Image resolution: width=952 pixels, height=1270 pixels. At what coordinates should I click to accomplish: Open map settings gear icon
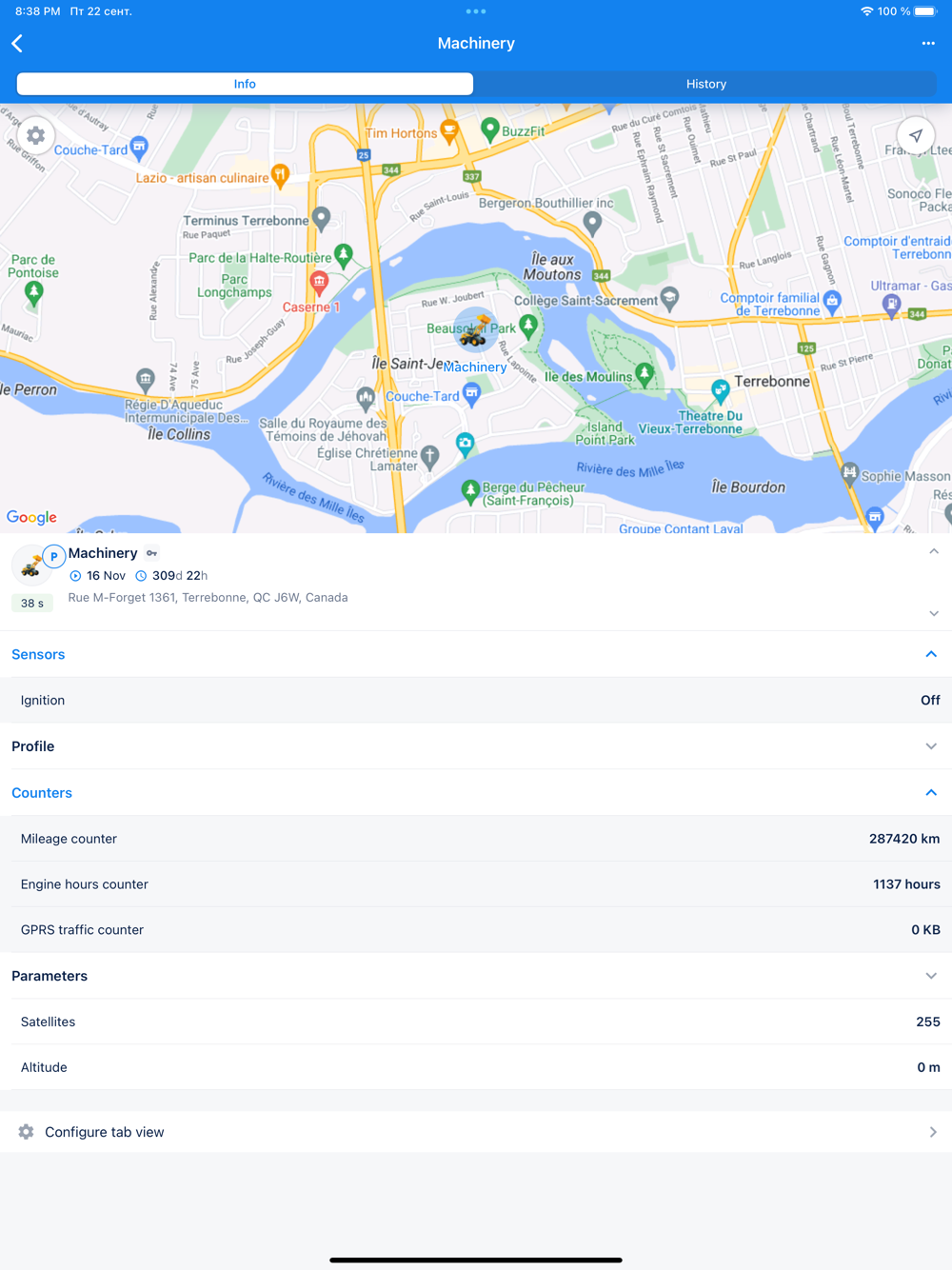35,136
